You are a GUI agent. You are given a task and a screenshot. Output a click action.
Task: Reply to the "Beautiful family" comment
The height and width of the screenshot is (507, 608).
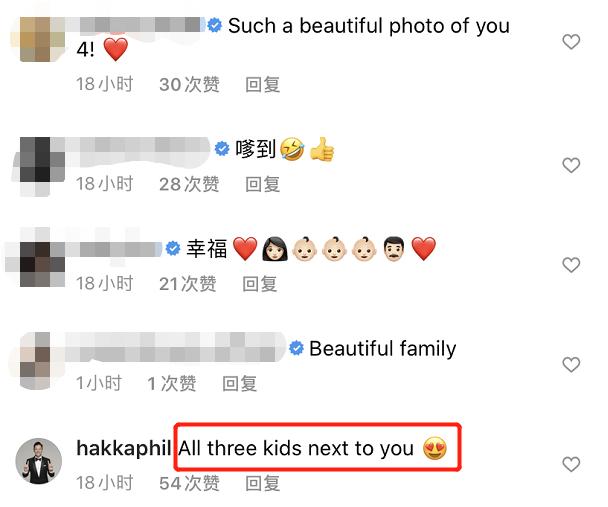coord(239,384)
